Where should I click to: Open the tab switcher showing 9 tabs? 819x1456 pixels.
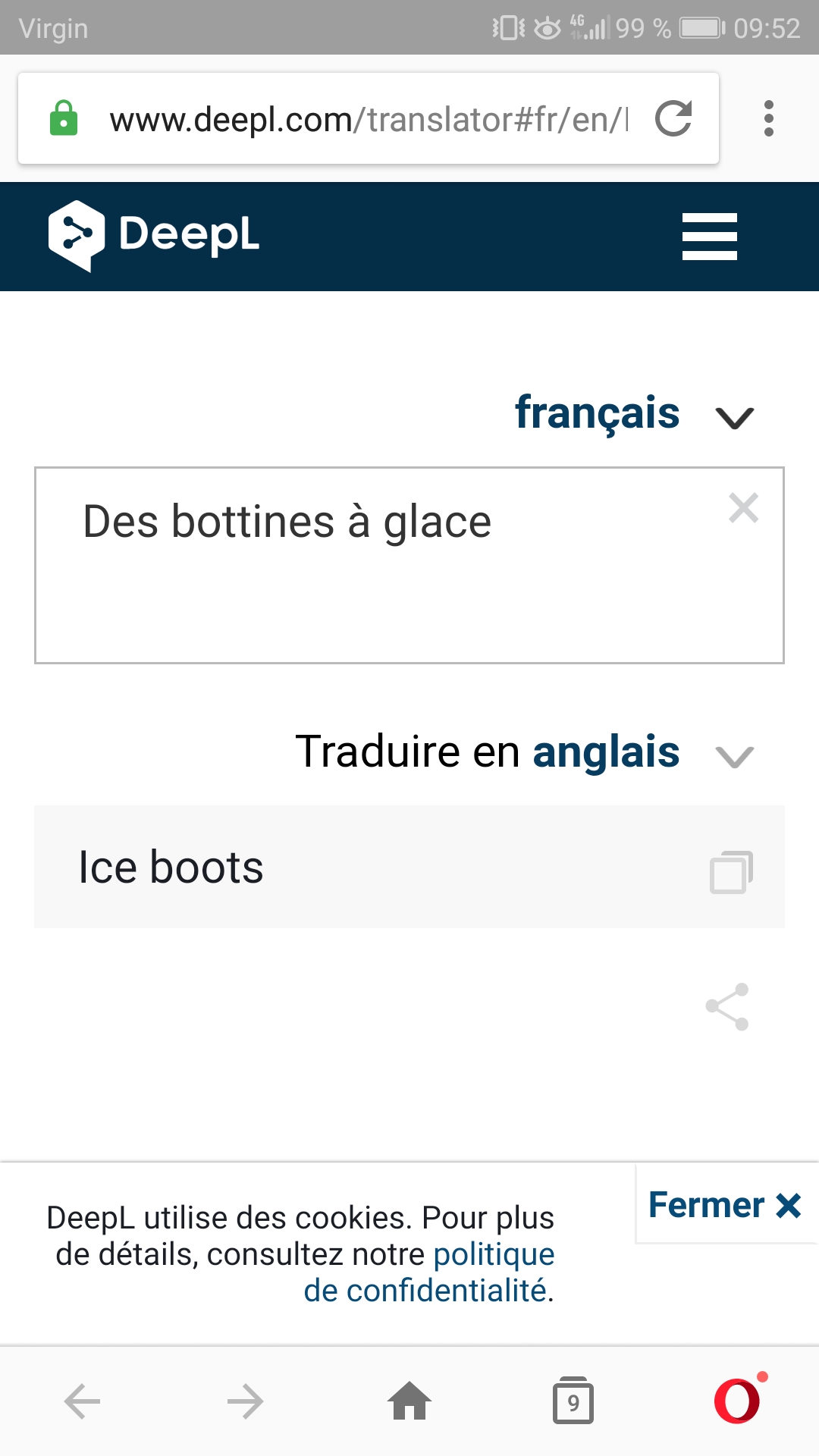[x=573, y=1401]
